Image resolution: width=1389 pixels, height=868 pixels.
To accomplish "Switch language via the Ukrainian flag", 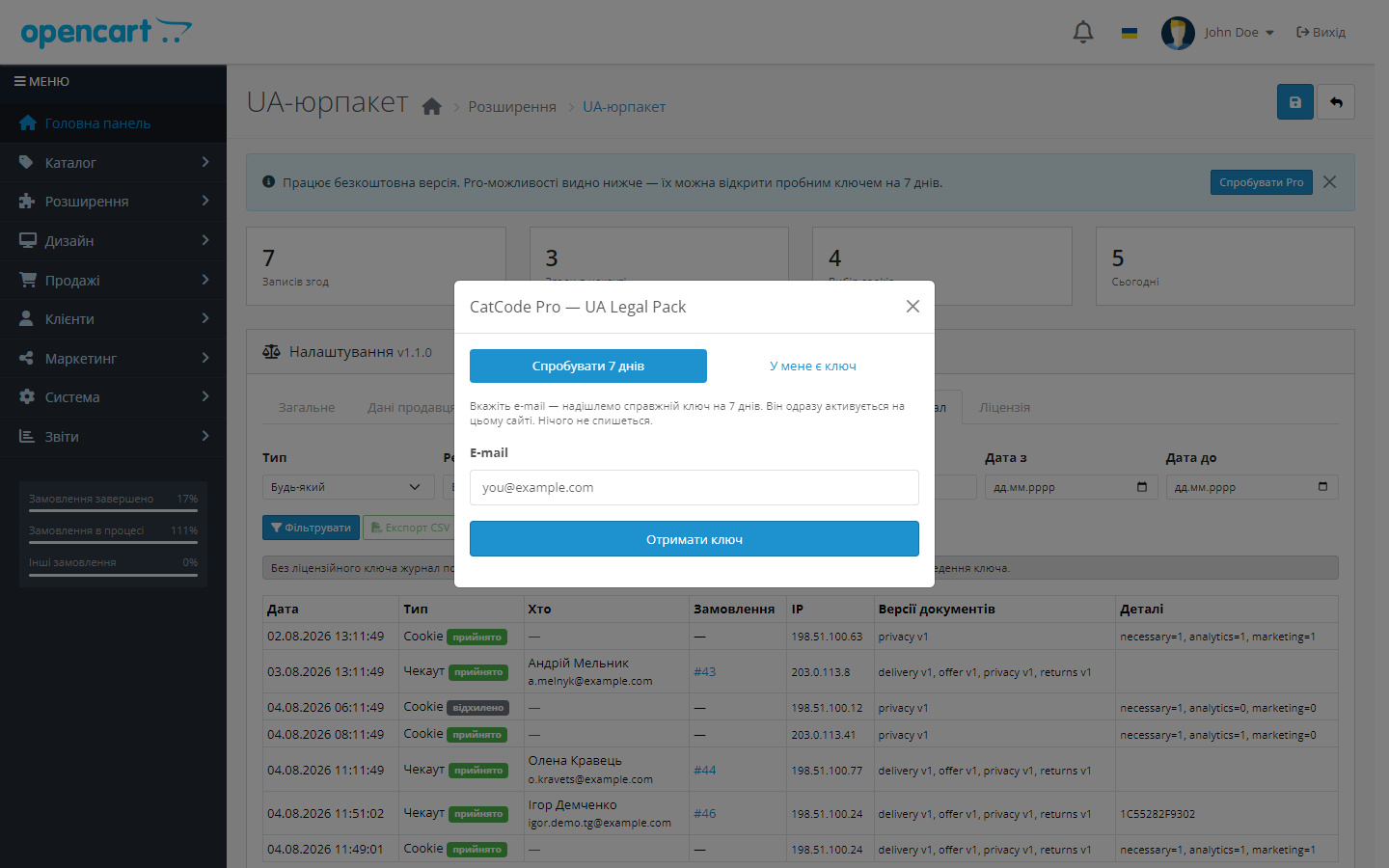I will 1130,33.
